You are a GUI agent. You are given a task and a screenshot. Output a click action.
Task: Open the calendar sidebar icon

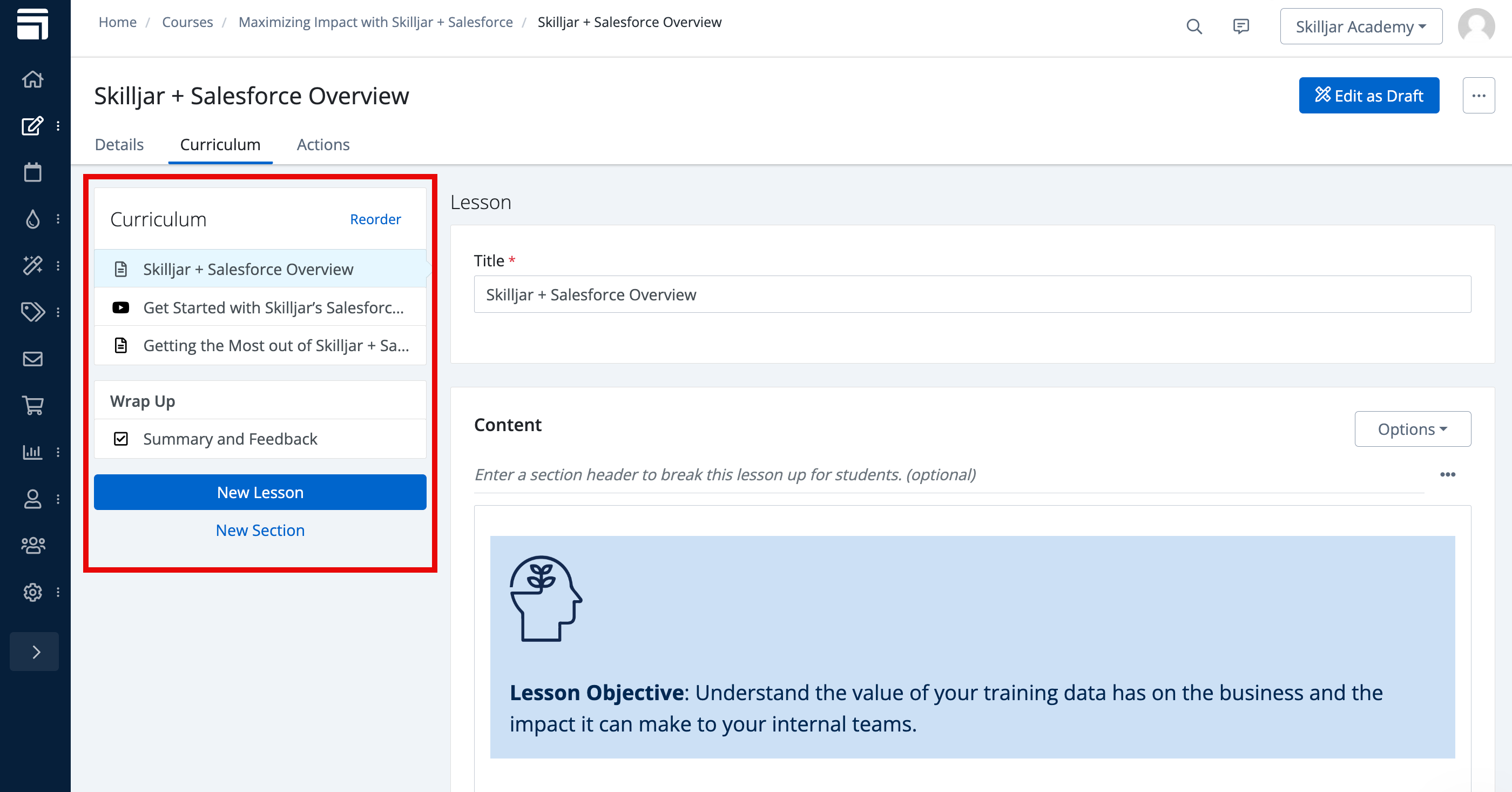[x=33, y=172]
